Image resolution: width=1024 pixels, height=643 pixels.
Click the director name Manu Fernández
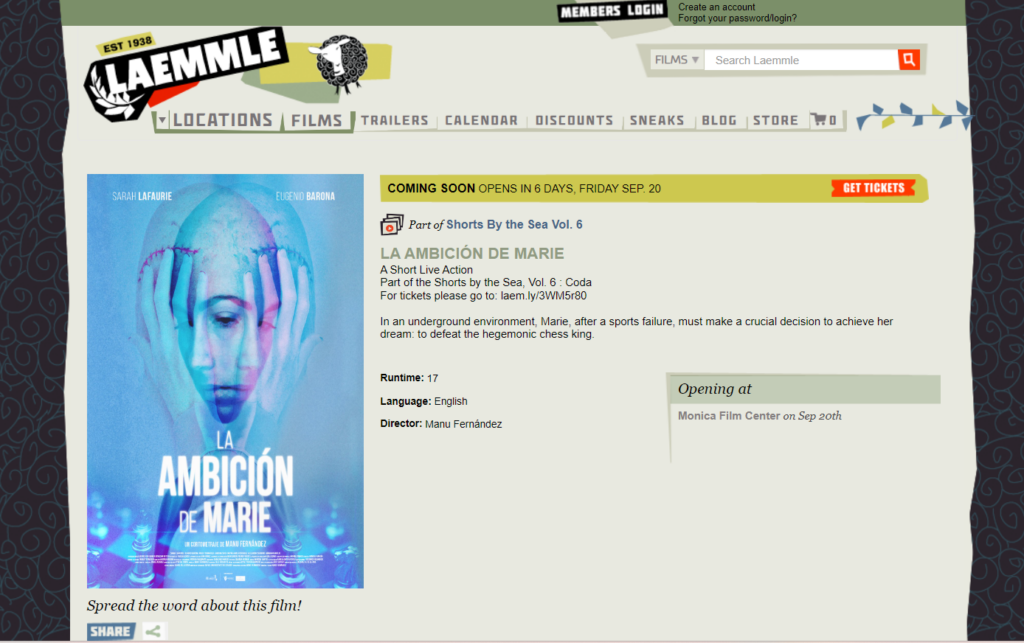(464, 424)
